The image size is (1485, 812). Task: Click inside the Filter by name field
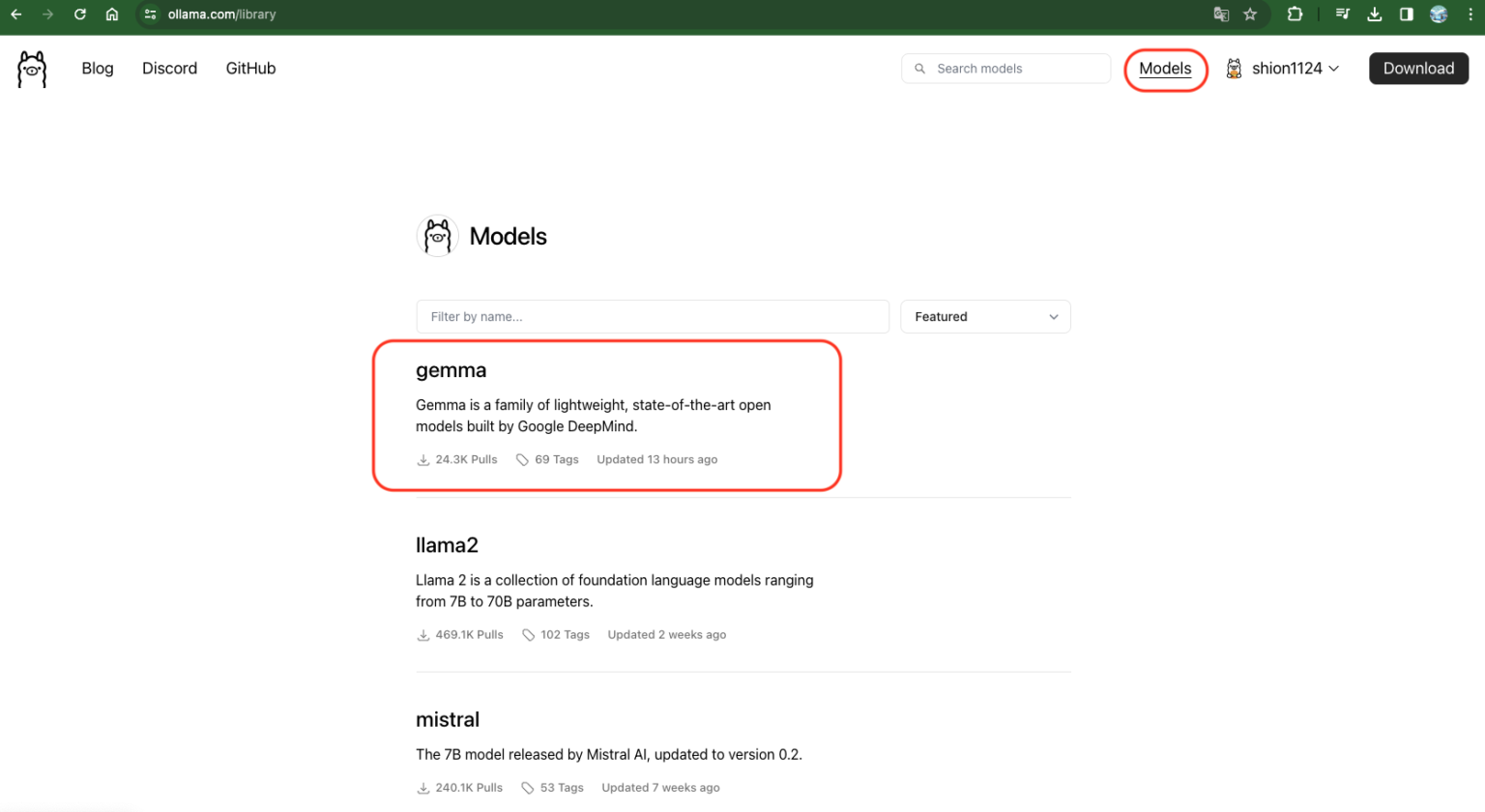[653, 316]
